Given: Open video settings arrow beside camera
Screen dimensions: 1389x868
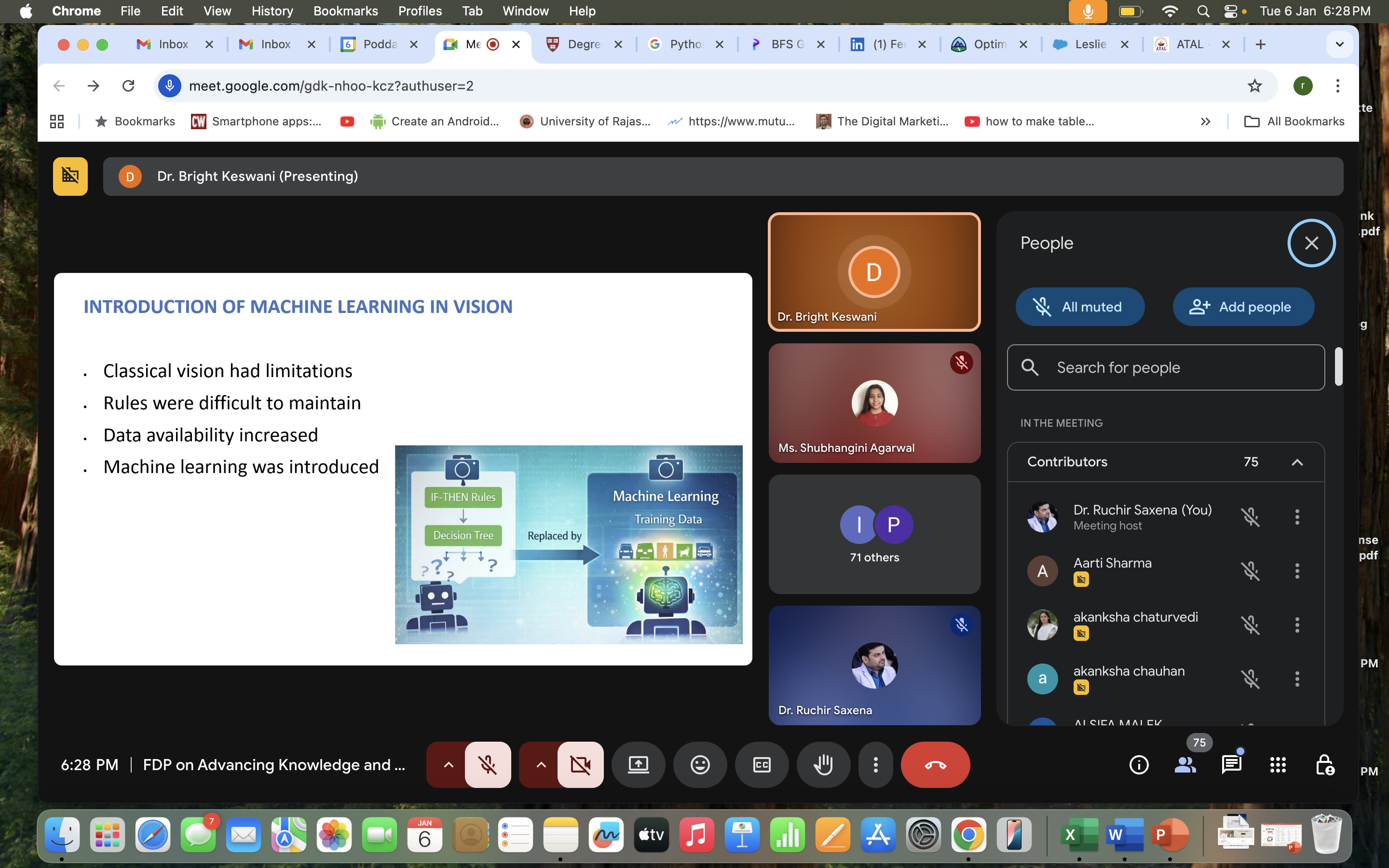Looking at the screenshot, I should 541,765.
